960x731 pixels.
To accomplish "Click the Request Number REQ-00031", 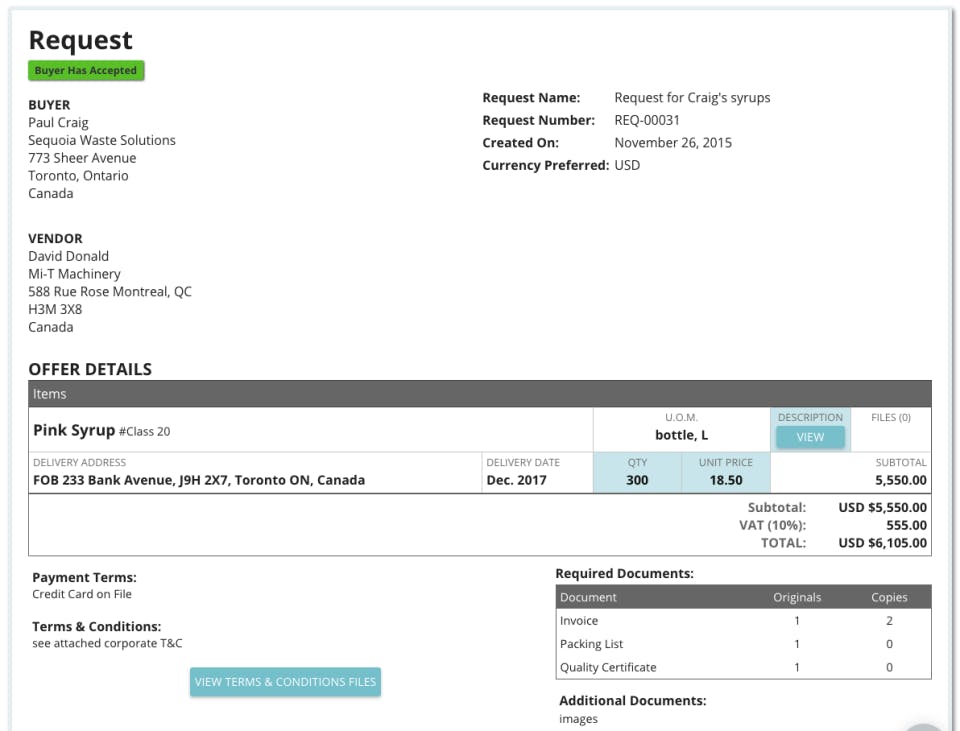I will (647, 120).
